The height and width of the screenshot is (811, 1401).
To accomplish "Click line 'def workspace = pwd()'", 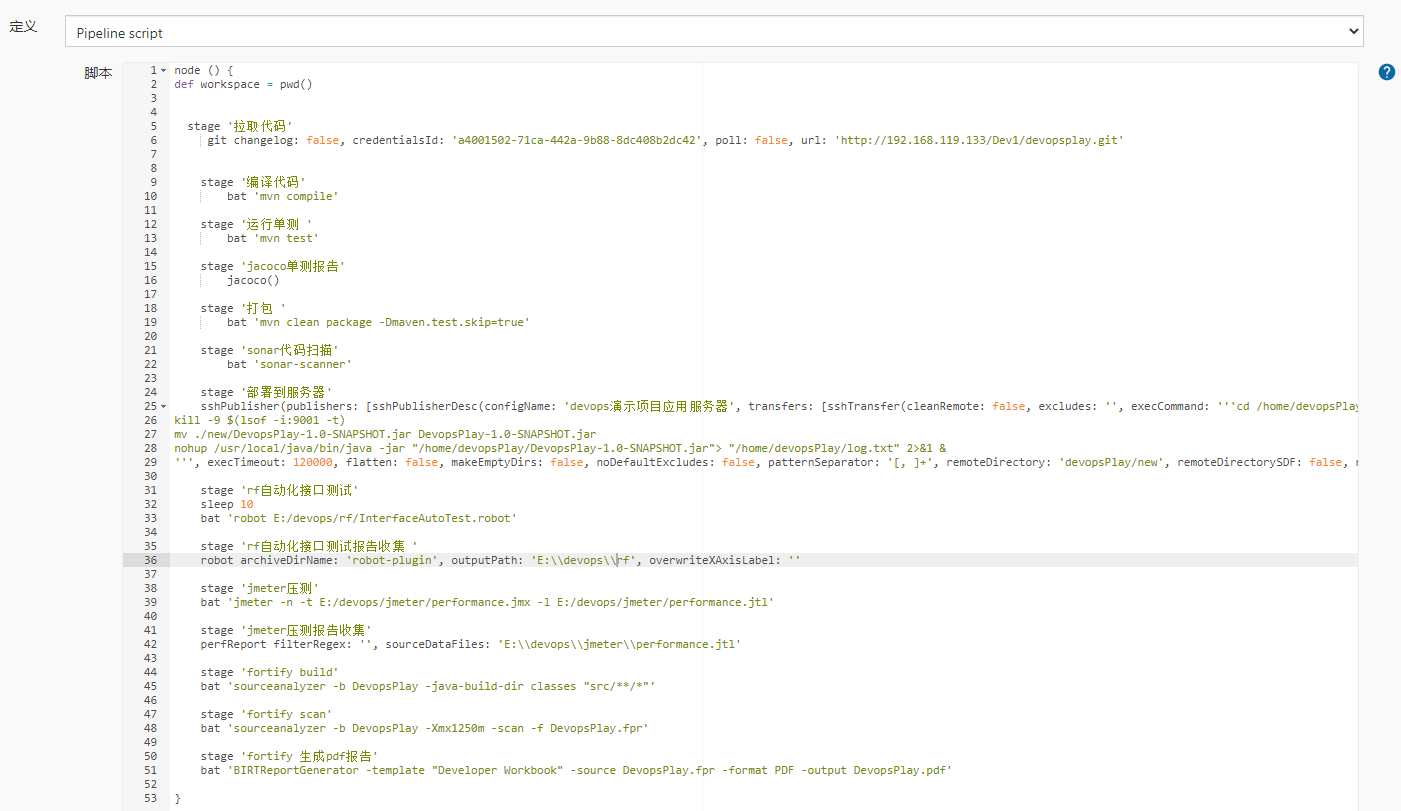I will tap(243, 84).
